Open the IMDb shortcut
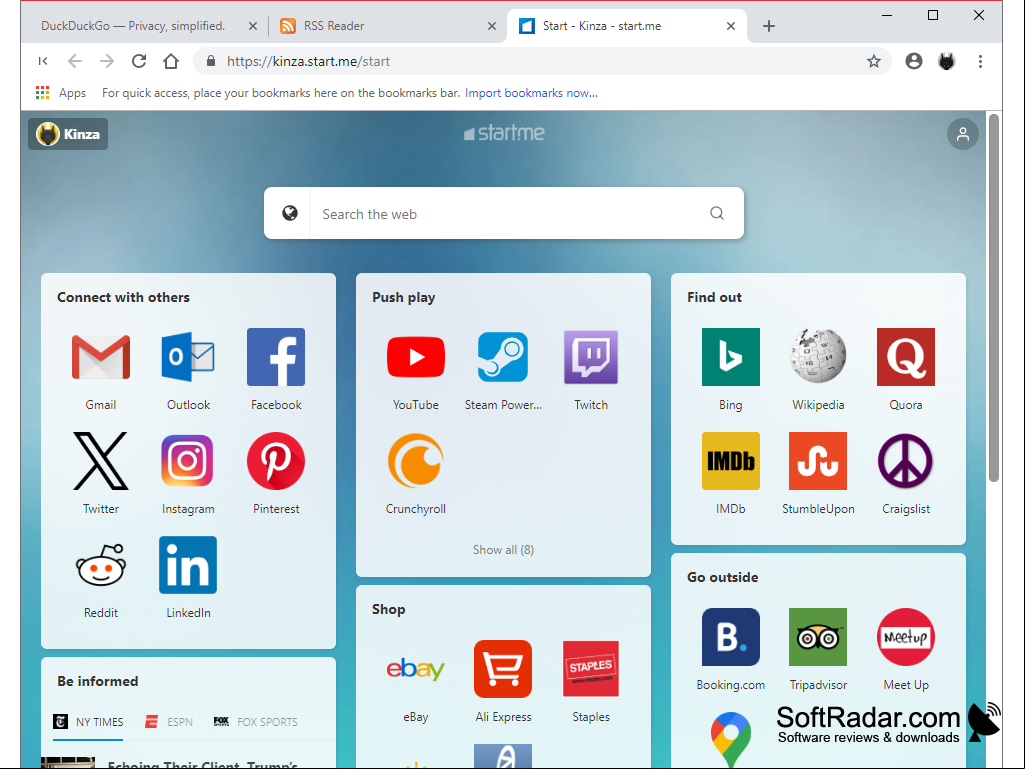Image resolution: width=1025 pixels, height=769 pixels. [731, 461]
